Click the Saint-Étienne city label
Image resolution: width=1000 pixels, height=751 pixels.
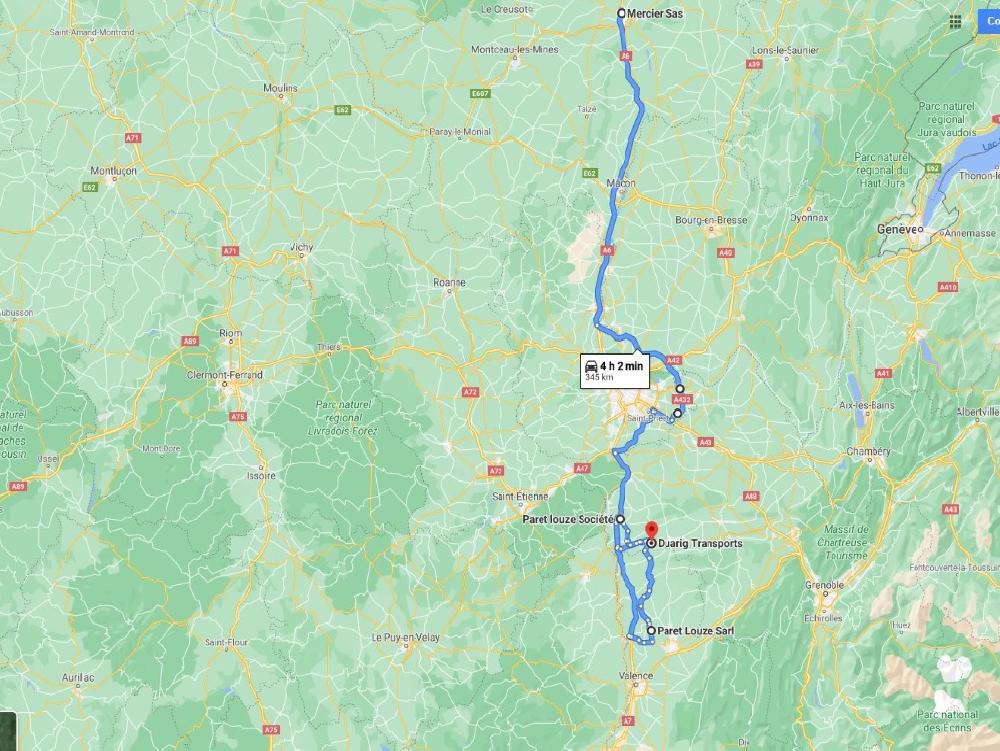tap(520, 496)
